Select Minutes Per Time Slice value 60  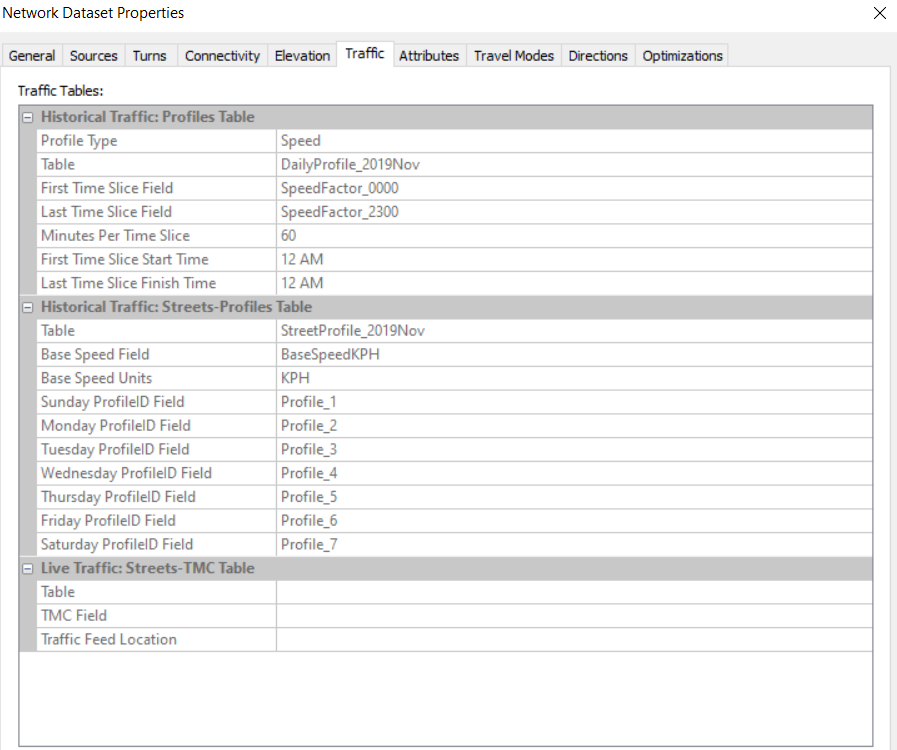574,236
